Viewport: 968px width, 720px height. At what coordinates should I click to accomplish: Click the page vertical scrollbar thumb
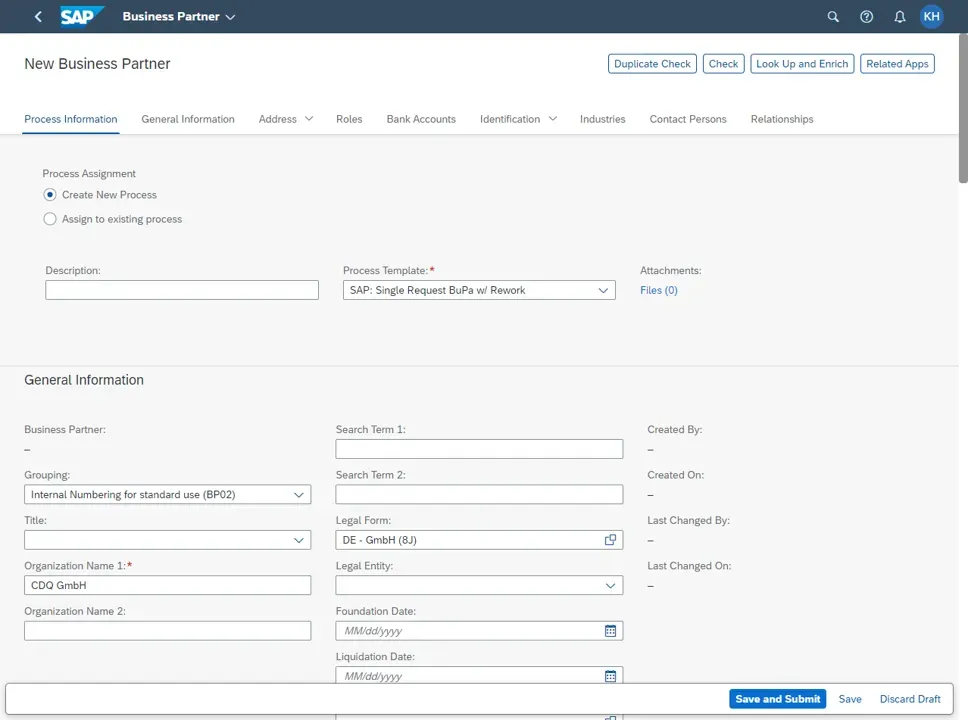(x=963, y=108)
